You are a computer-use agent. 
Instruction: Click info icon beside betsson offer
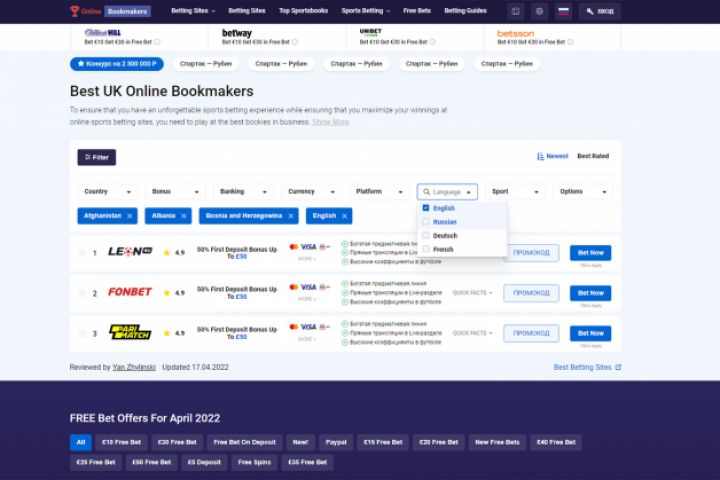pos(570,42)
